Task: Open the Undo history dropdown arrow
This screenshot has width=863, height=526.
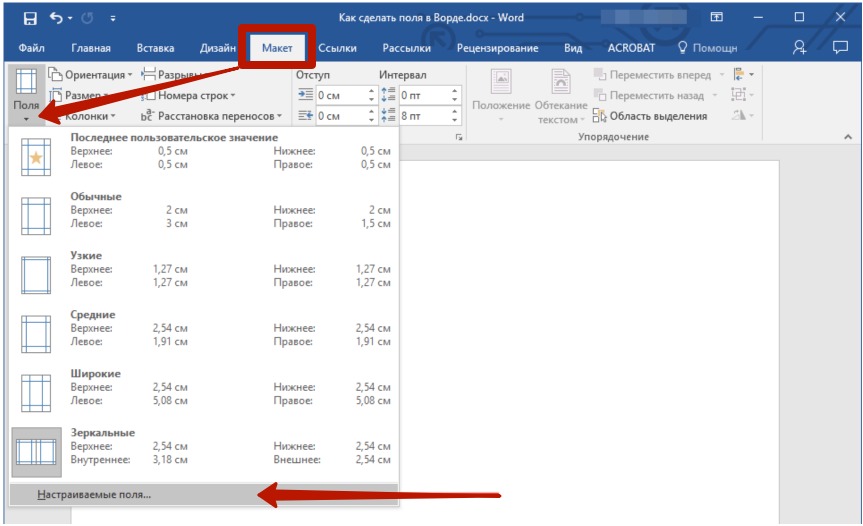Action: [x=70, y=19]
